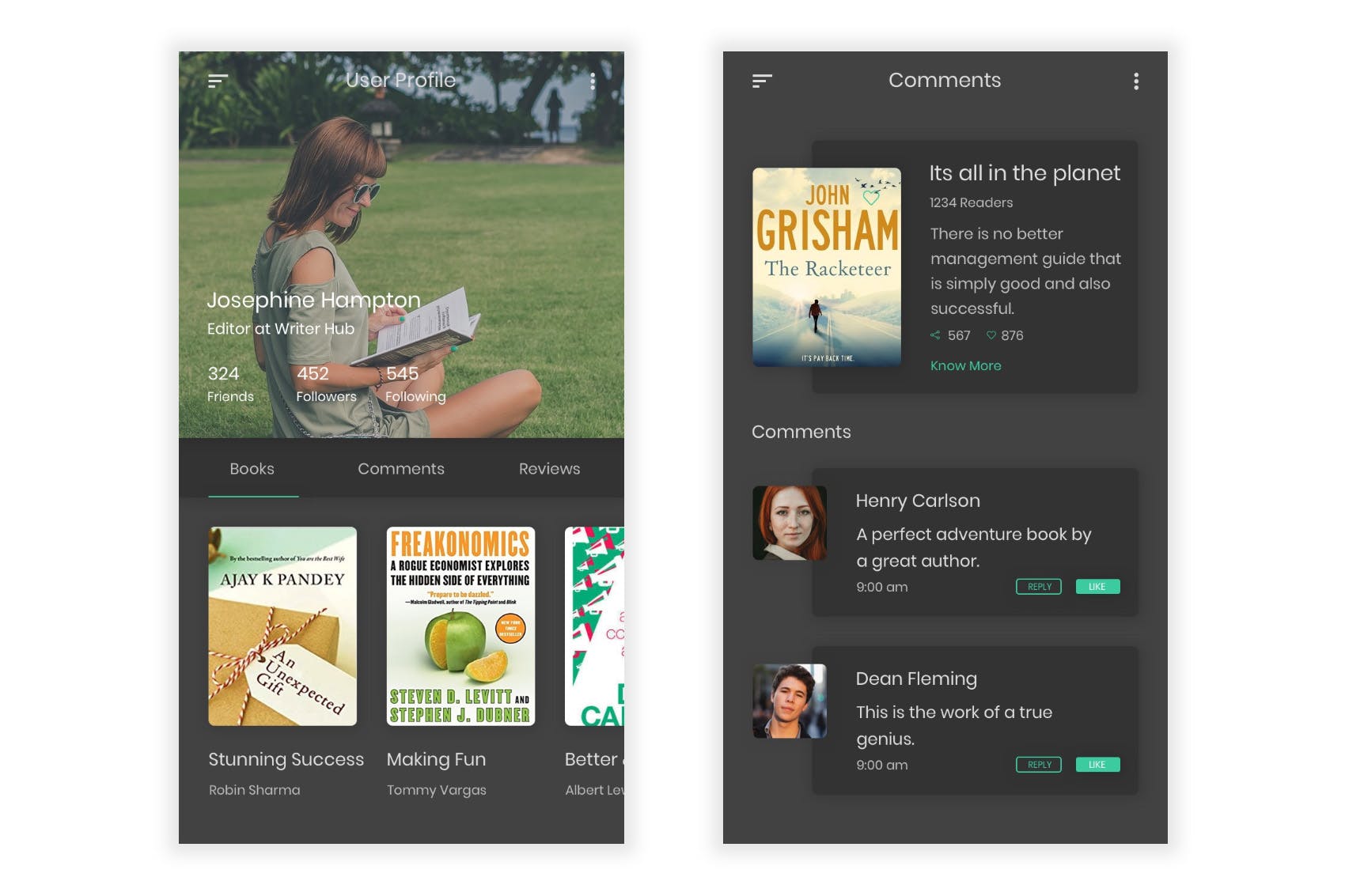This screenshot has width=1345, height=896.
Task: Like Henry Carlson's comment
Action: (1097, 586)
